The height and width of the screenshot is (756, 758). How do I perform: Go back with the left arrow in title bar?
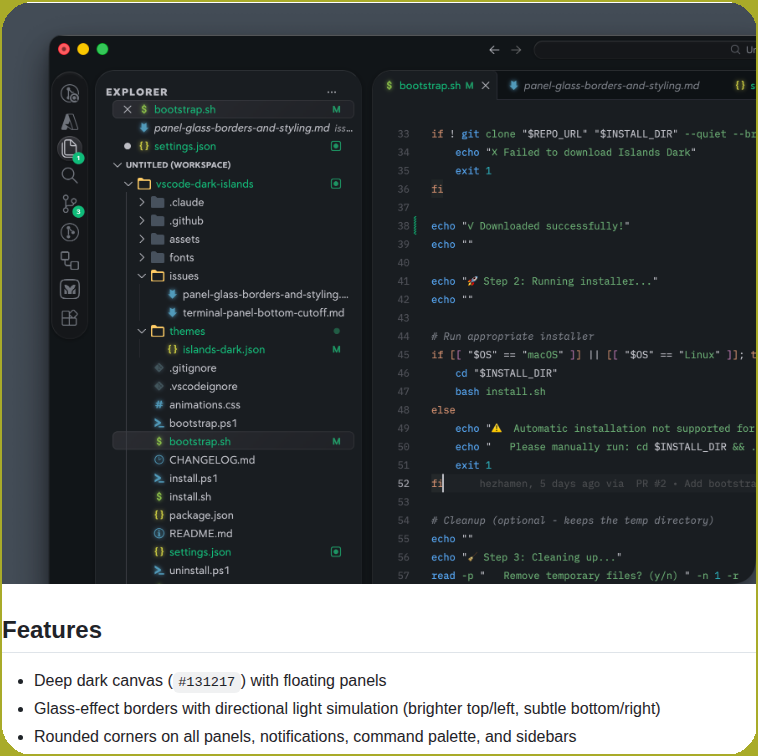pos(494,50)
